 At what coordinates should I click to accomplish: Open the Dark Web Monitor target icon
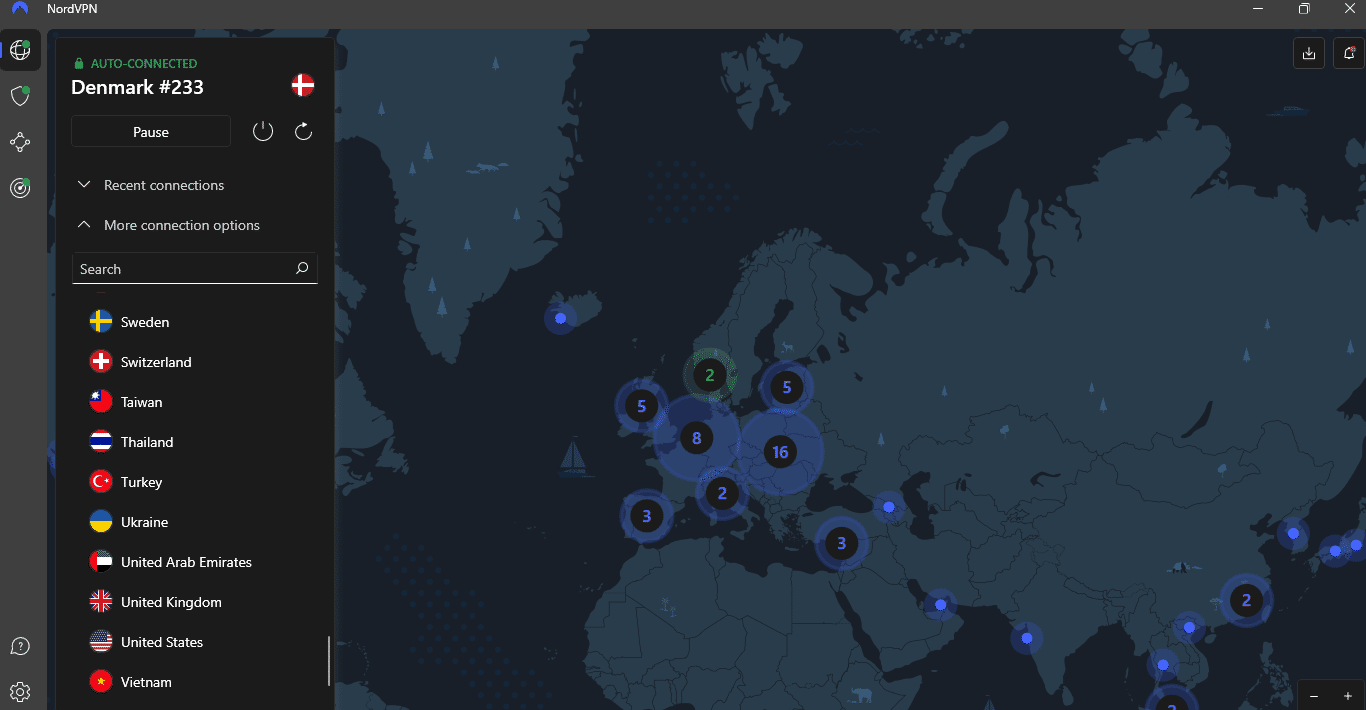20,187
